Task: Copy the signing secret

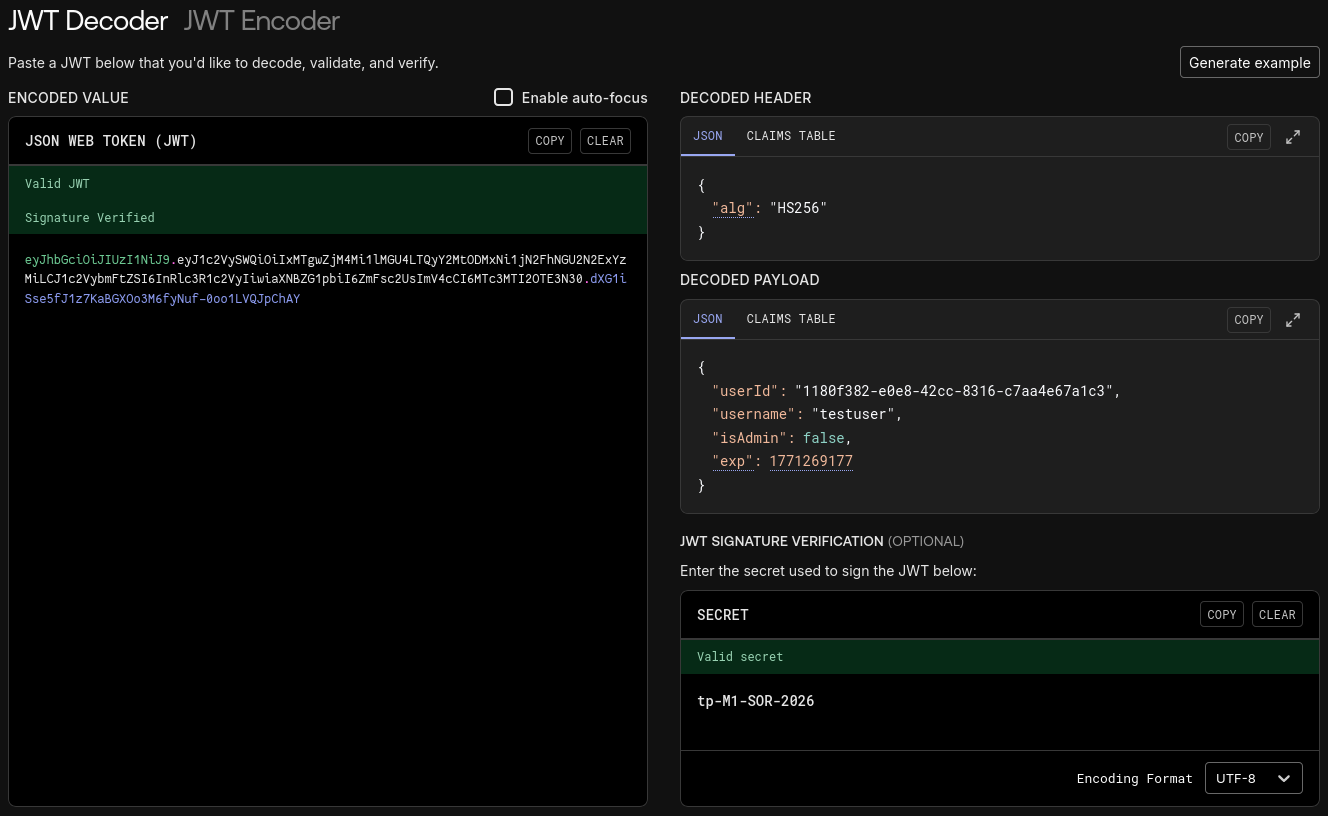Action: (x=1221, y=615)
